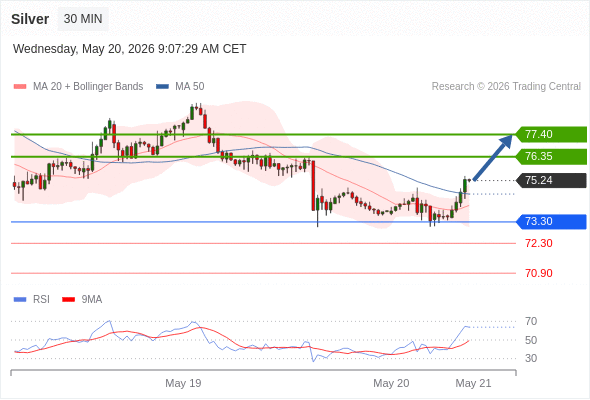Click the 73.30 pivot price tag
Image resolution: width=590 pixels, height=400 pixels.
(551, 221)
